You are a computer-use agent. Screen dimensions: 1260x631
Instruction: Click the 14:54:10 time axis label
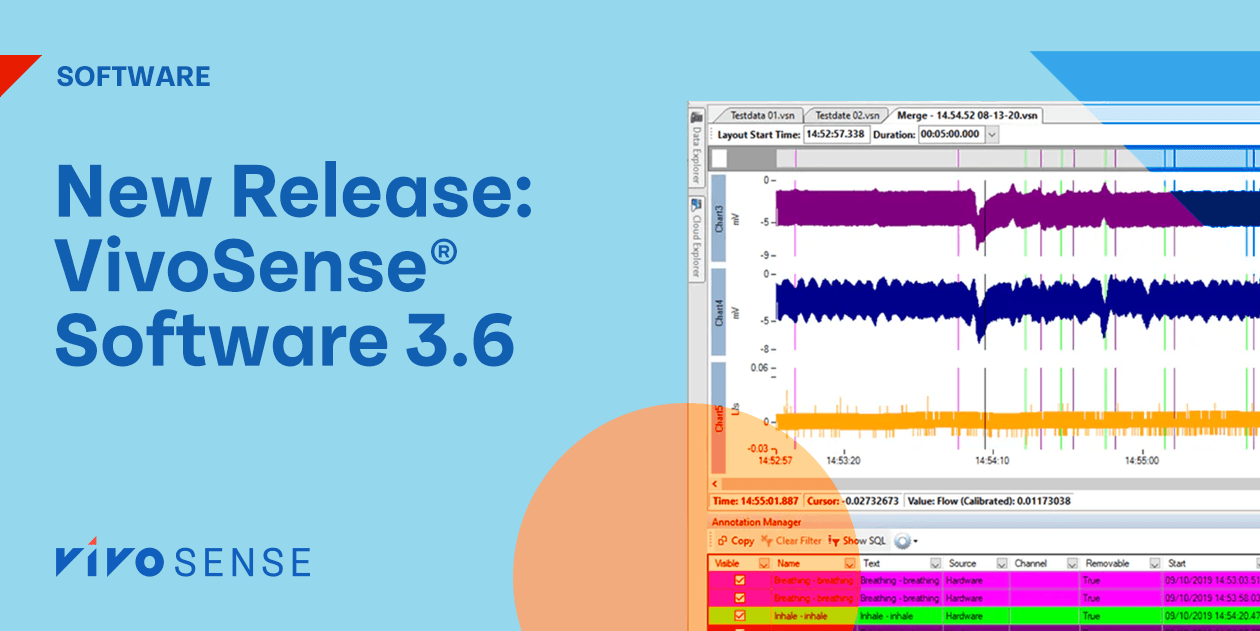tap(992, 461)
